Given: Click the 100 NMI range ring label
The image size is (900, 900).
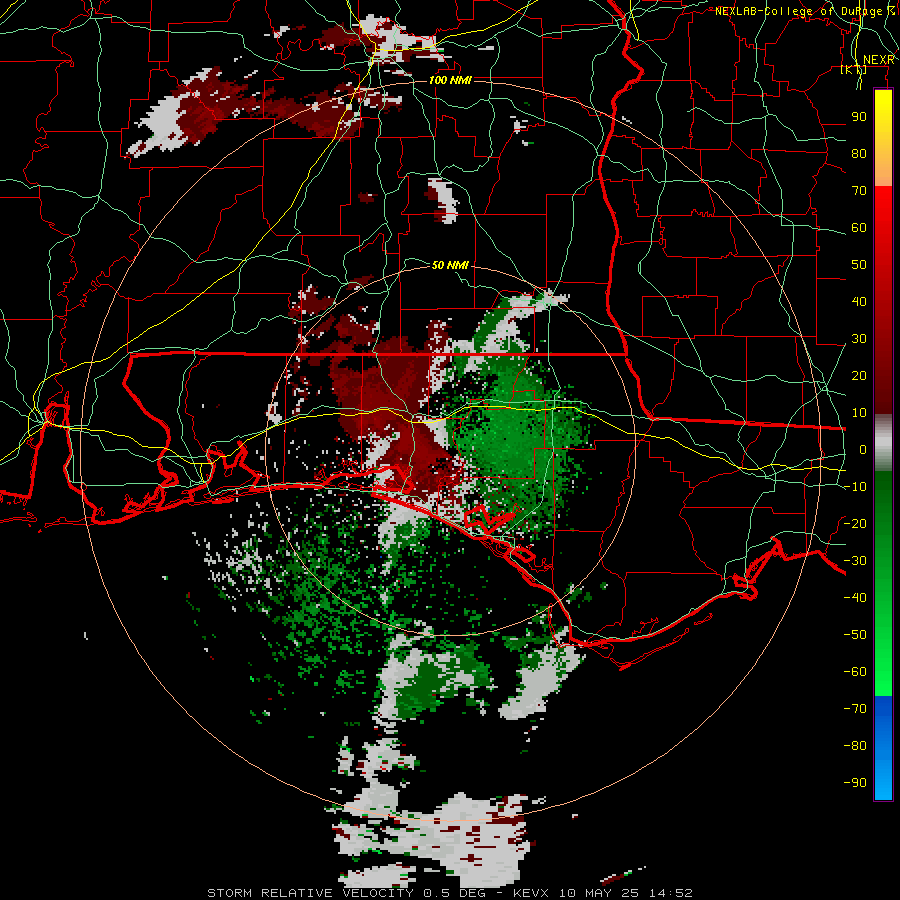Looking at the screenshot, I should [450, 80].
